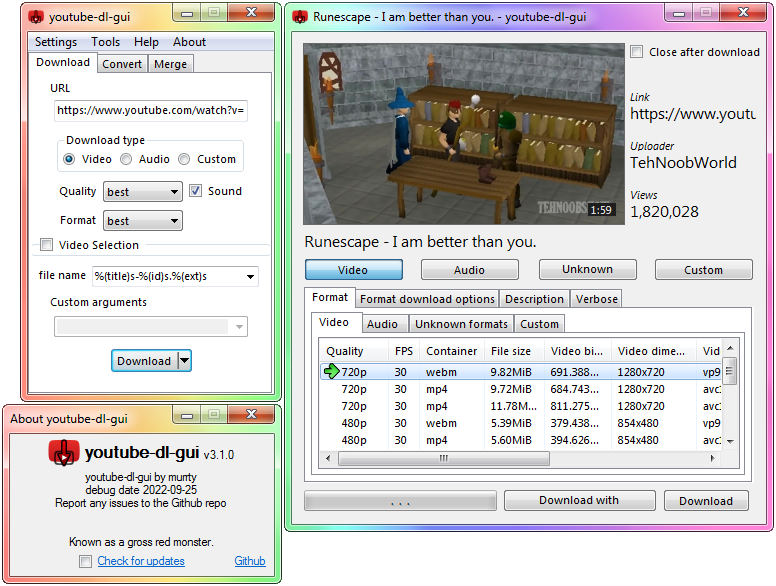Image resolution: width=776 pixels, height=586 pixels.
Task: Select the Video download type radio button
Action: pyautogui.click(x=69, y=159)
